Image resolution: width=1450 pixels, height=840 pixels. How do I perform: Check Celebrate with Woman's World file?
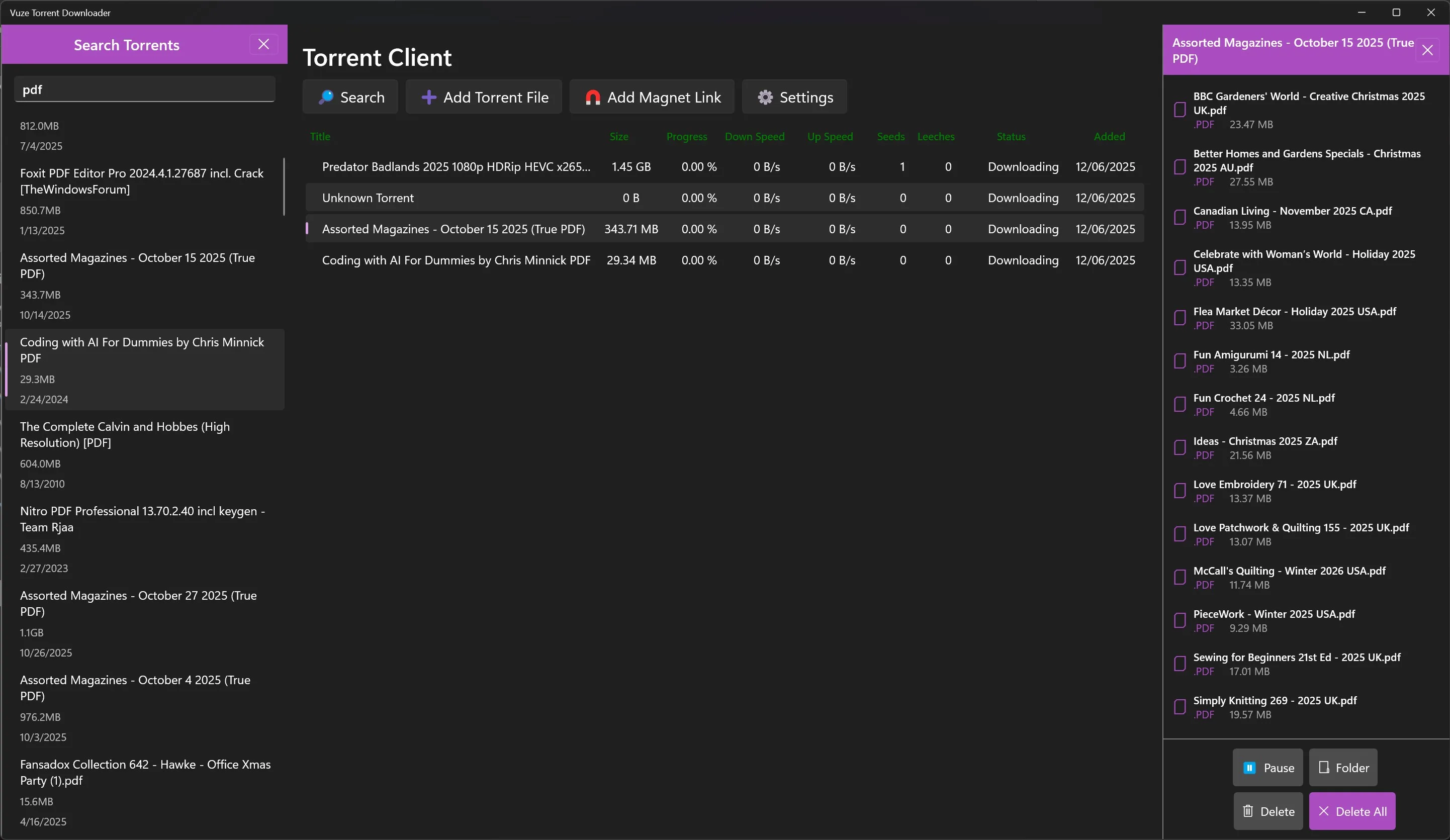pos(1180,268)
